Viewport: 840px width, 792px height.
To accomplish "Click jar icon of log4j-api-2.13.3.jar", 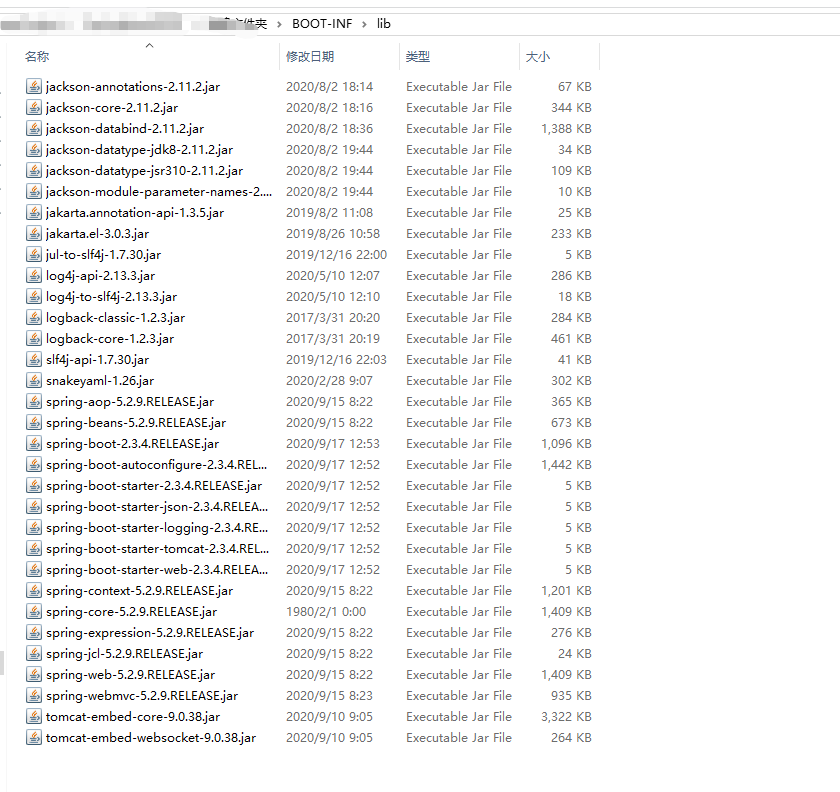I will click(34, 275).
